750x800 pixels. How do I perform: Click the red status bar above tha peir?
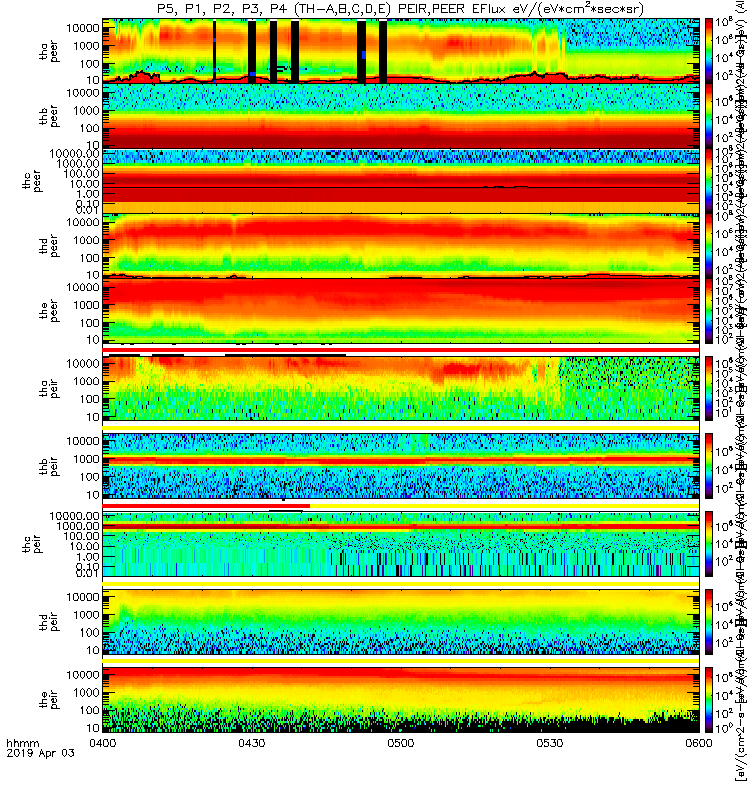401,350
